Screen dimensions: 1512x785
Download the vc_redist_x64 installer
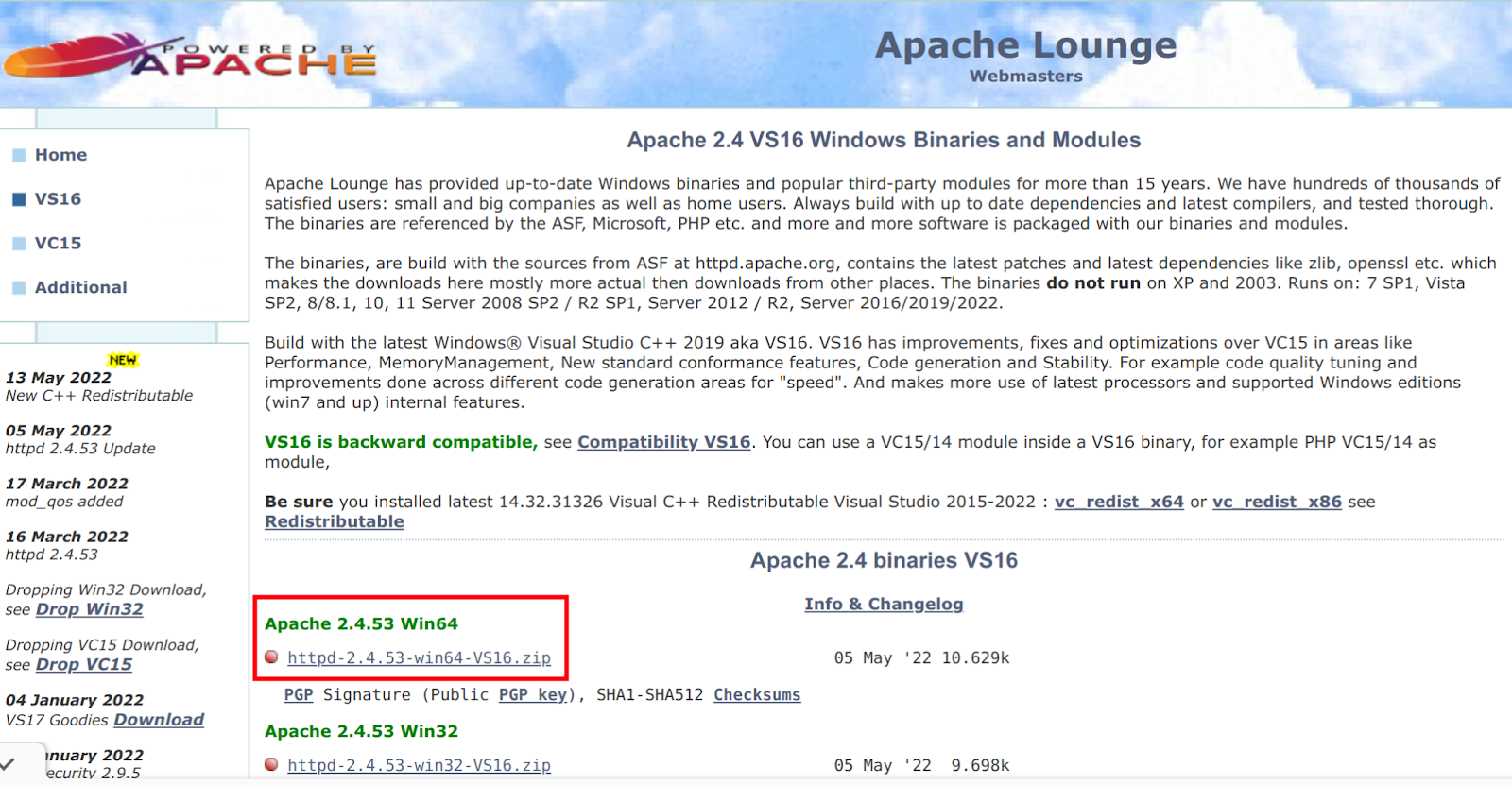(x=1119, y=502)
